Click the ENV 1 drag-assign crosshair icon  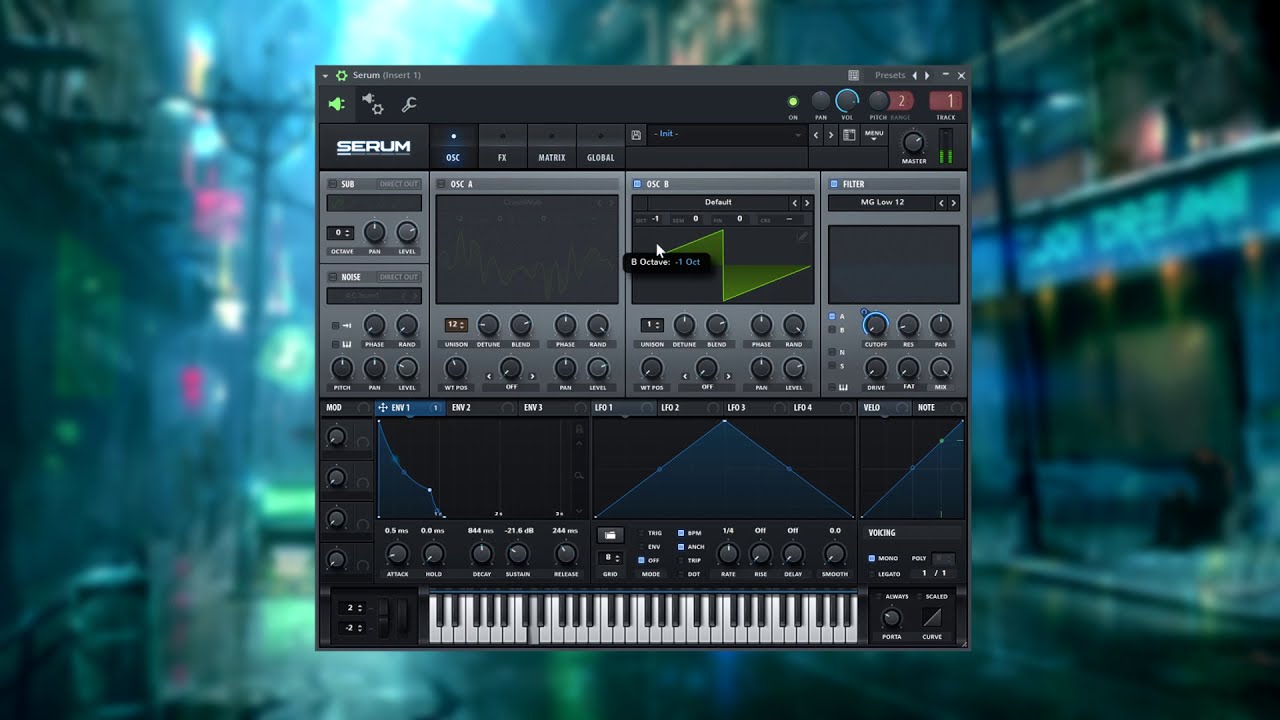pyautogui.click(x=383, y=408)
